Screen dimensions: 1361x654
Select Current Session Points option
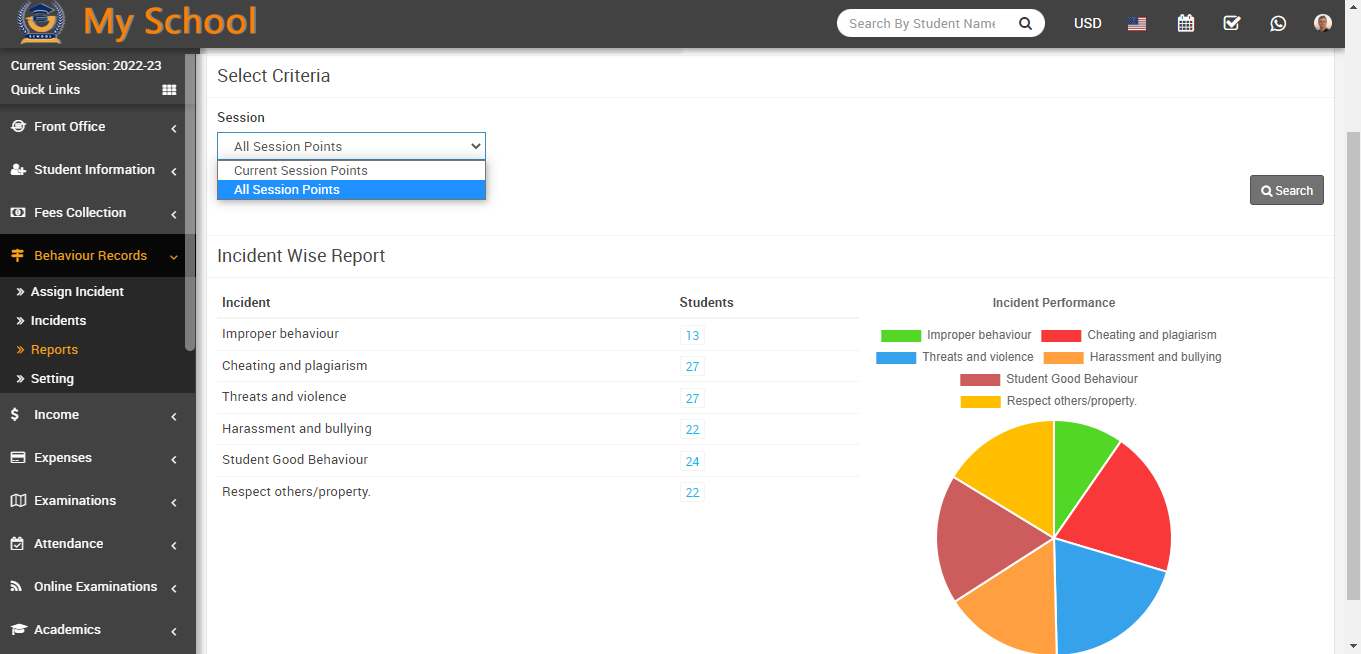point(301,171)
